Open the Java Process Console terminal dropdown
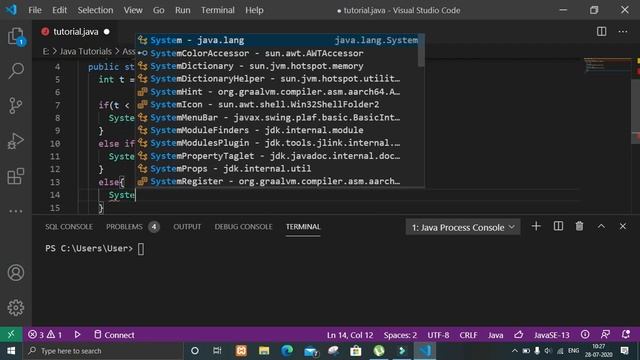640x360 pixels. point(462,227)
